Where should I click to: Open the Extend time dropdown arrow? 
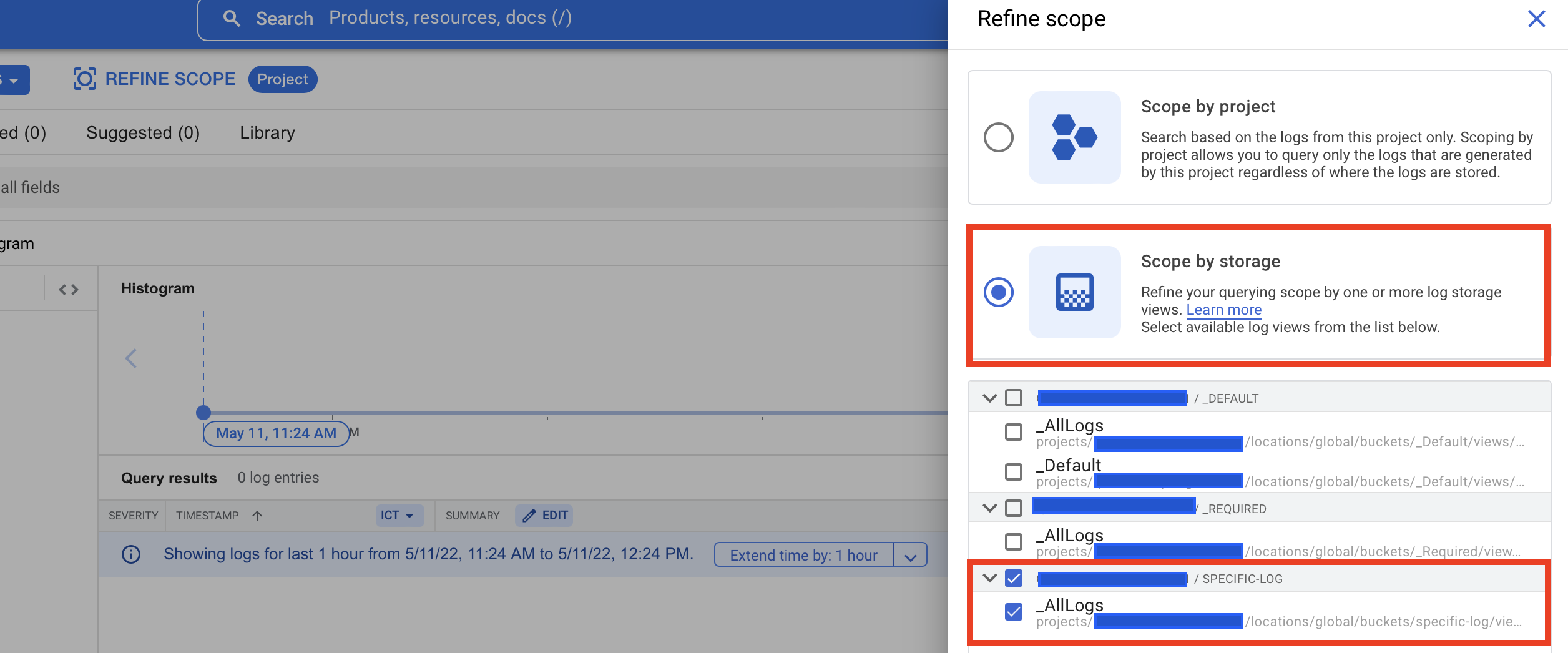911,556
